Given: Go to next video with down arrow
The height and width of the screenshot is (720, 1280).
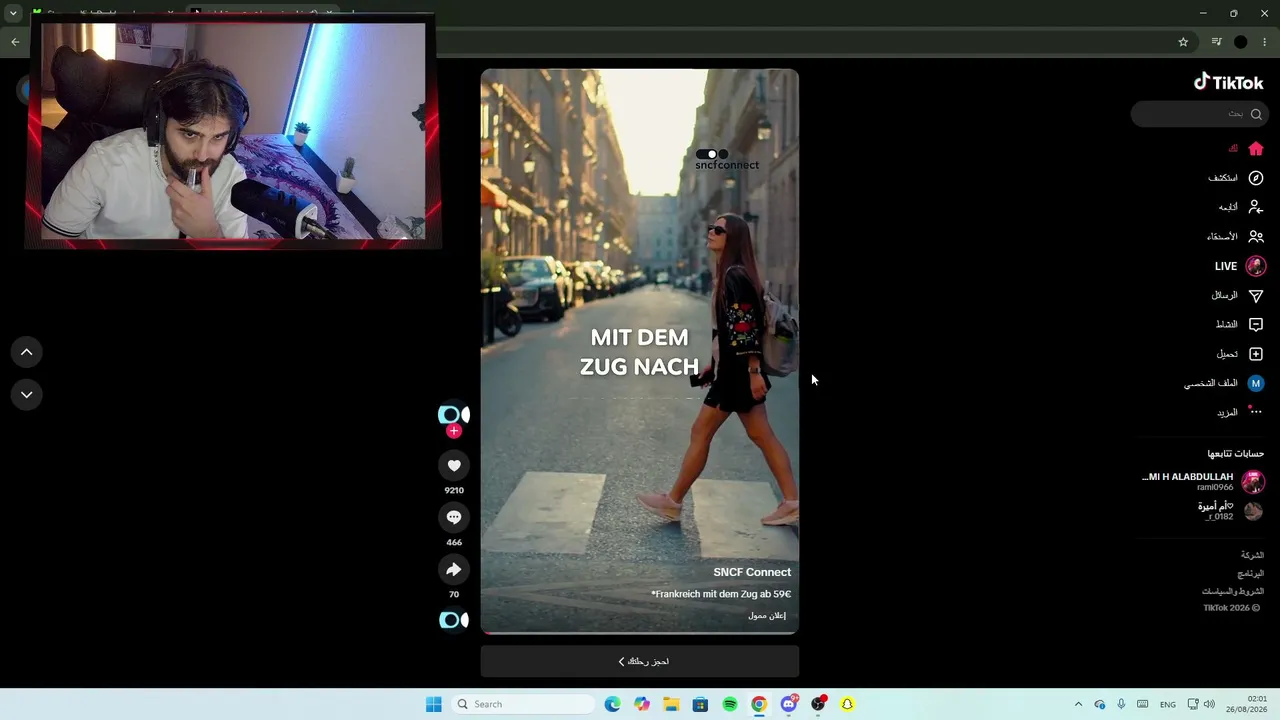Looking at the screenshot, I should pos(27,394).
